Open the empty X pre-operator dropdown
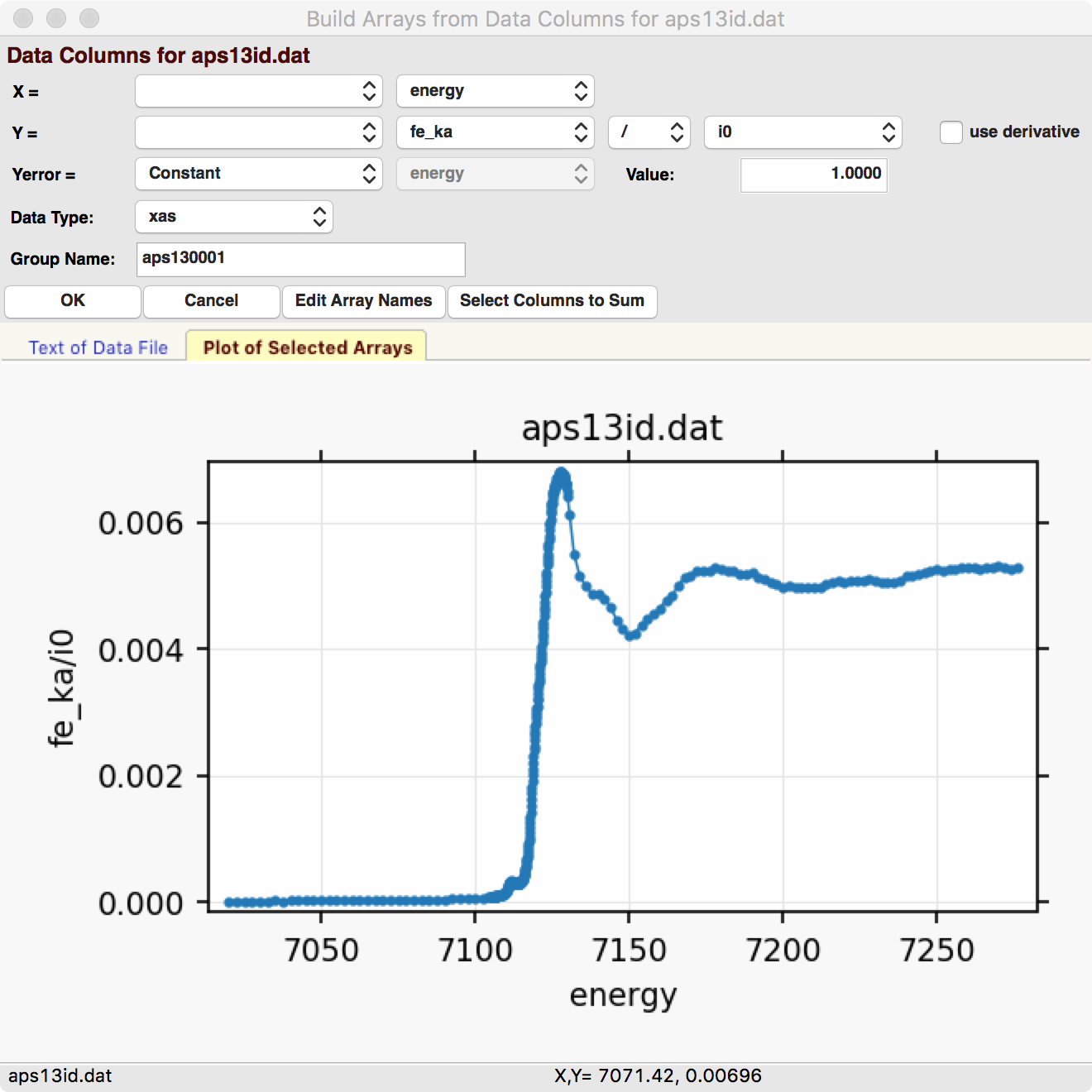 (x=258, y=91)
